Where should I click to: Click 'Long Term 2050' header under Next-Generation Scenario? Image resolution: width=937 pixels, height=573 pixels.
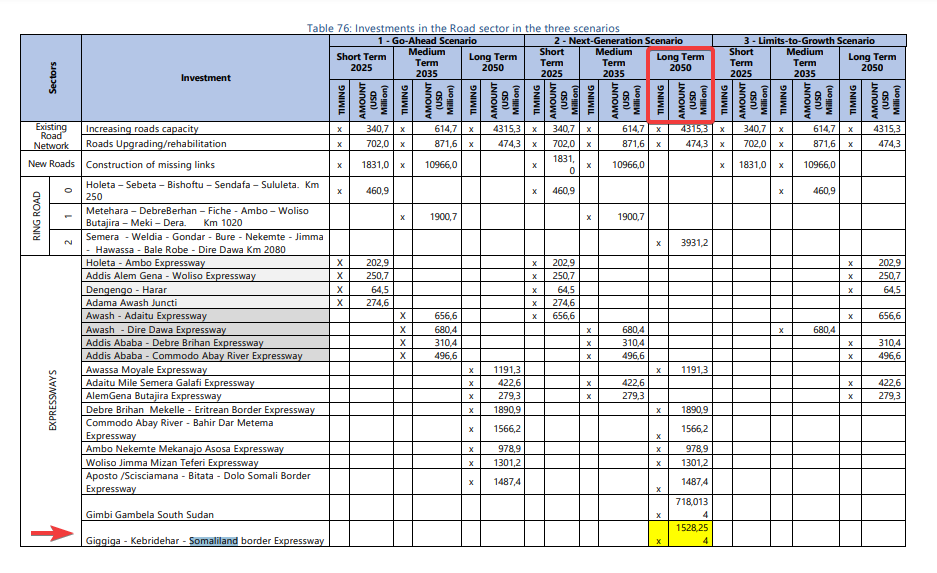tap(681, 62)
